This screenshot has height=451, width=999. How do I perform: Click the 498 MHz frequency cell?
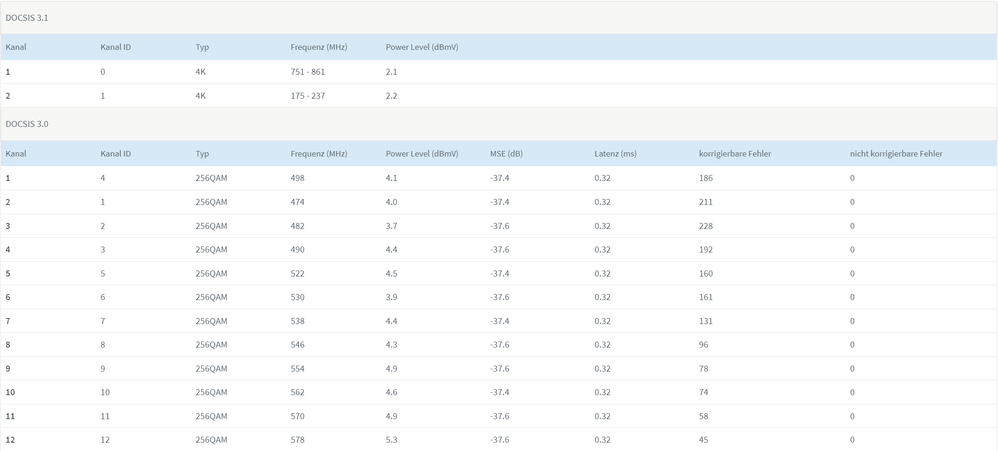pos(297,178)
